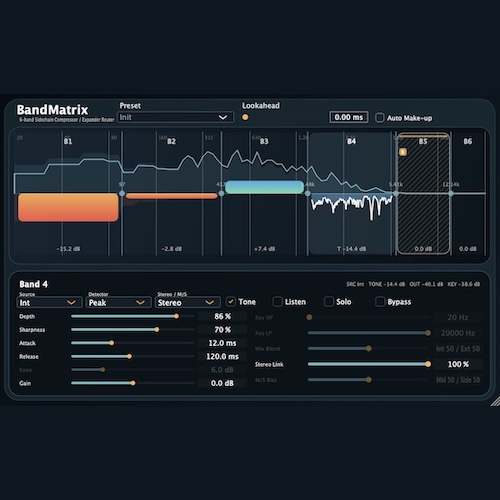Click the Knee value 6.0 dB
Image resolution: width=500 pixels, height=500 pixels.
(222, 370)
